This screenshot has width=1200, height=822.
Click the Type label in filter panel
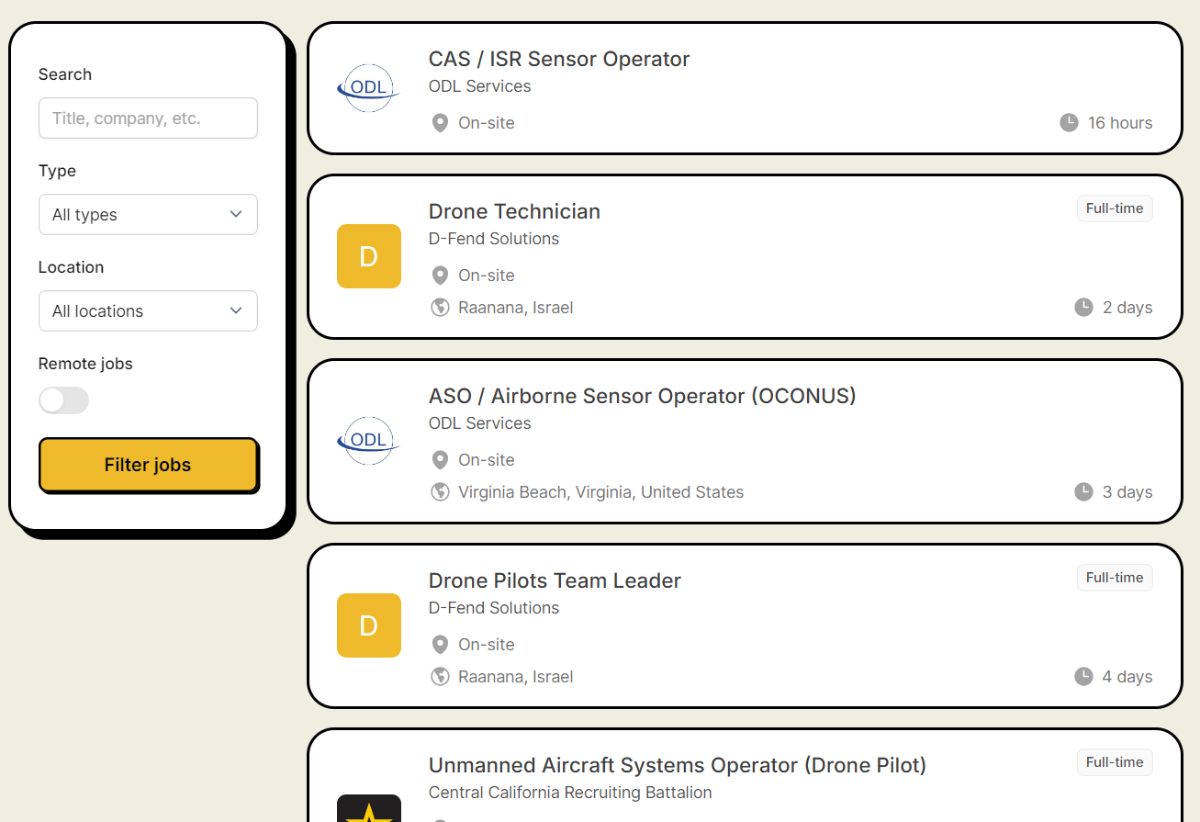click(x=57, y=171)
